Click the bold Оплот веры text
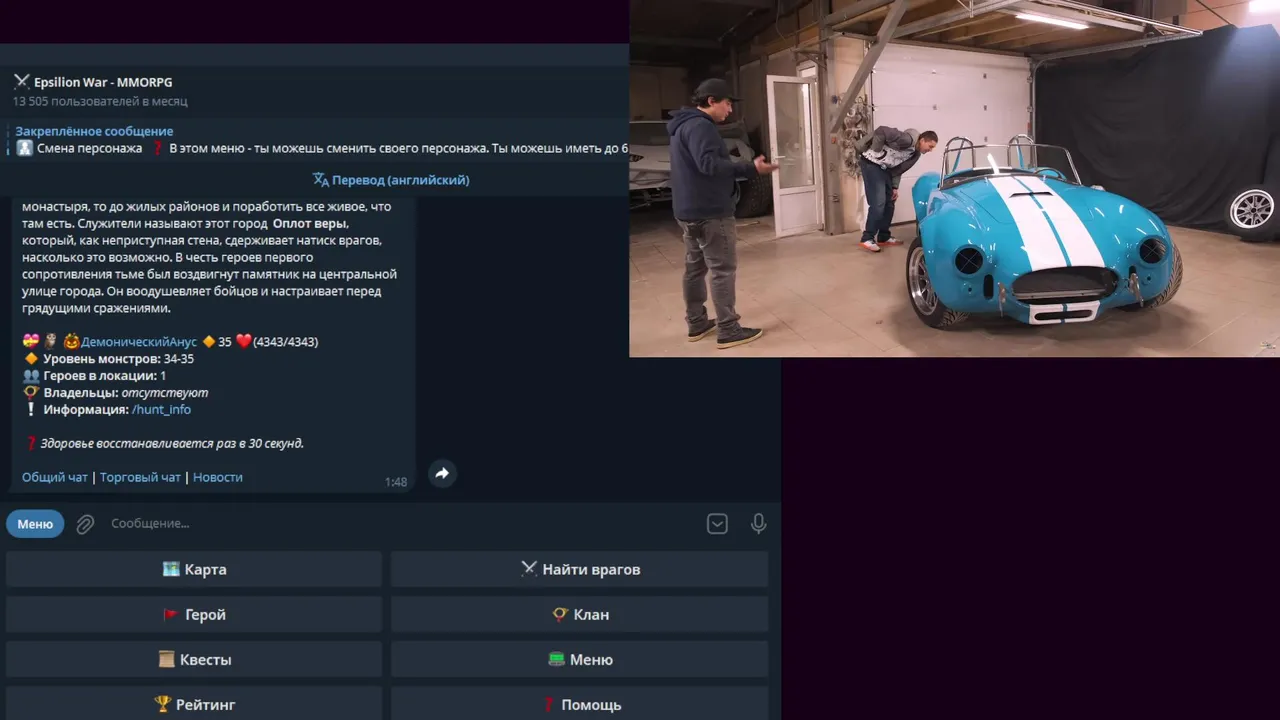The height and width of the screenshot is (720, 1280). (x=311, y=223)
